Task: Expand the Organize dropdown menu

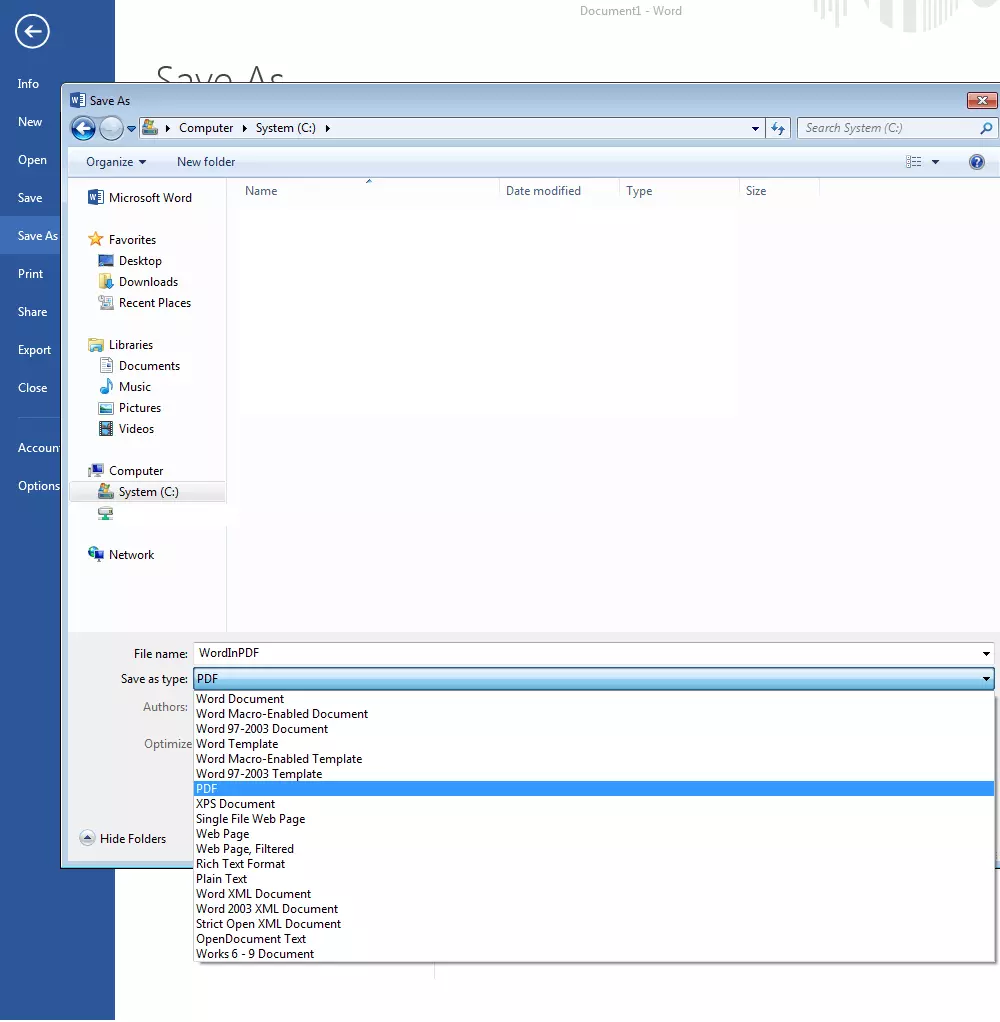Action: click(116, 162)
